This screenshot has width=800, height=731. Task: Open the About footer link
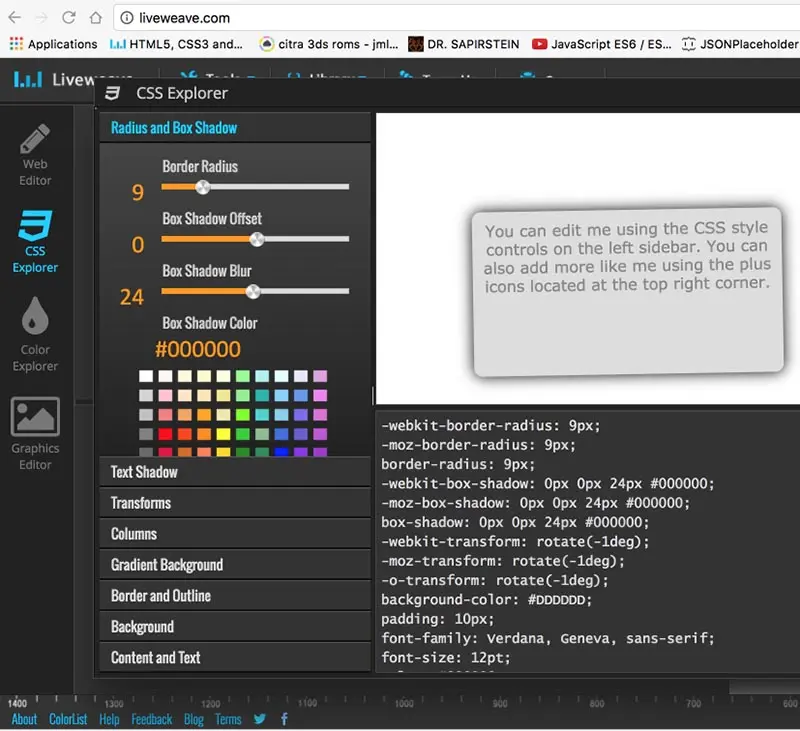[x=24, y=719]
